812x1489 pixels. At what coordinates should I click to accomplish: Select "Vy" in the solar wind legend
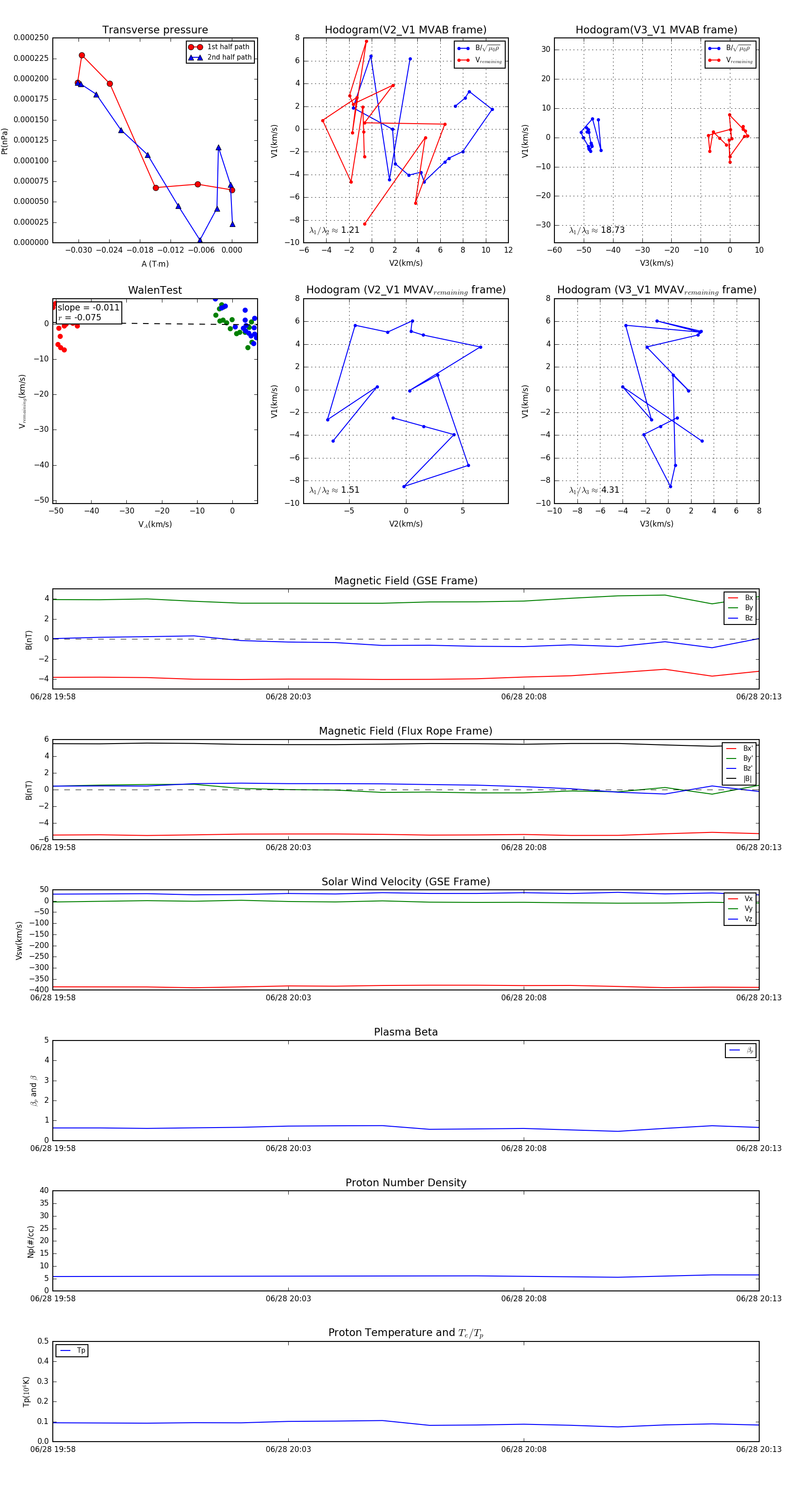point(740,909)
